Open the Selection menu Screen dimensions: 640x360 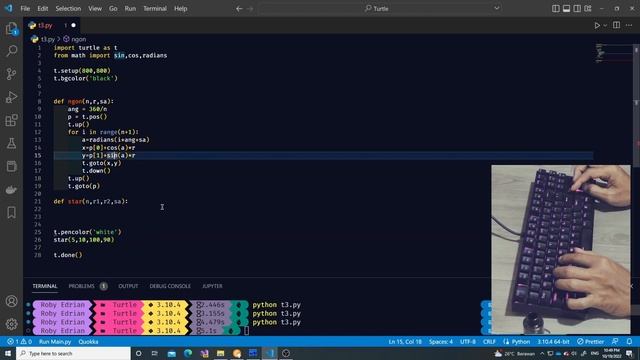click(x=68, y=9)
